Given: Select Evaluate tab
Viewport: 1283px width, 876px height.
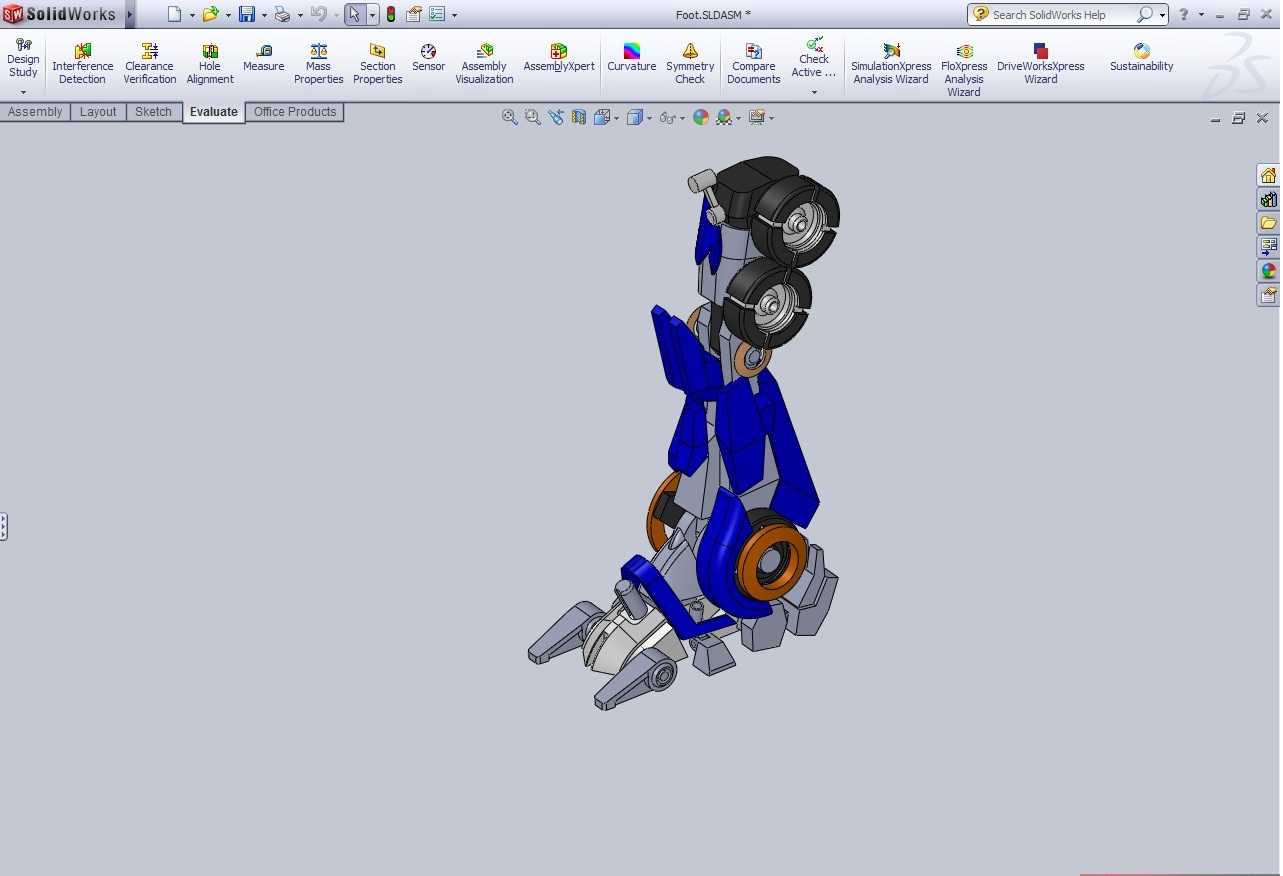Looking at the screenshot, I should coord(214,112).
